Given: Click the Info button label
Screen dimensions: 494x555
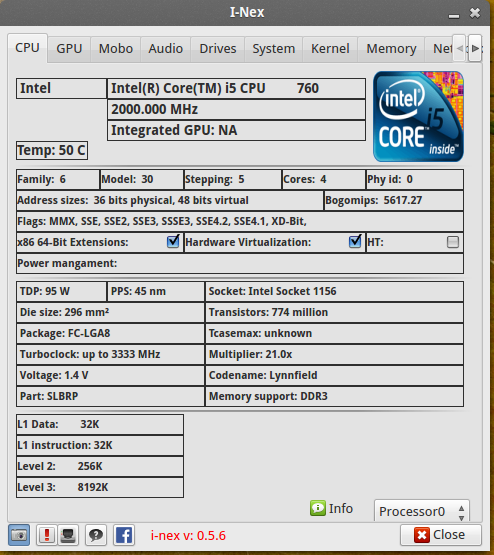Looking at the screenshot, I should click(341, 509).
